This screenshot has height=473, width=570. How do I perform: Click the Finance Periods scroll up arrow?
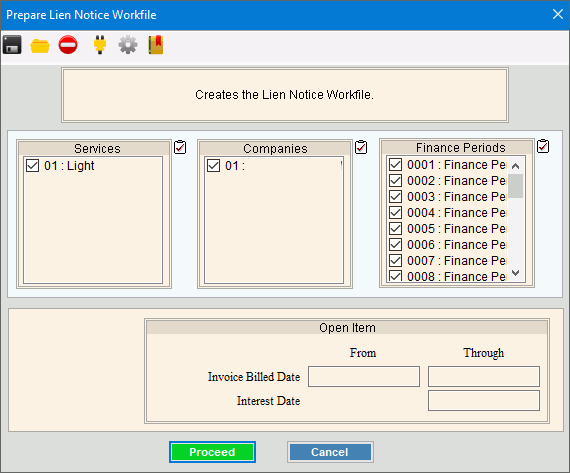[x=515, y=166]
